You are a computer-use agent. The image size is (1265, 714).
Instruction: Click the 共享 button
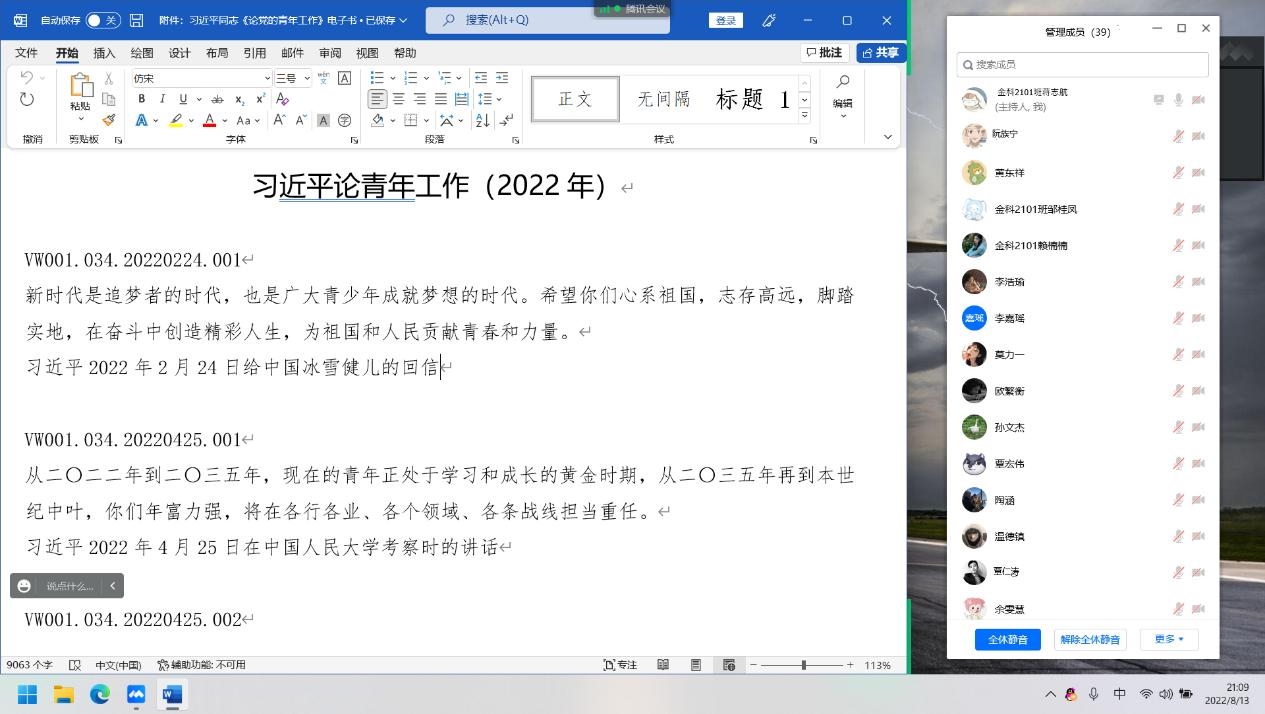[881, 53]
